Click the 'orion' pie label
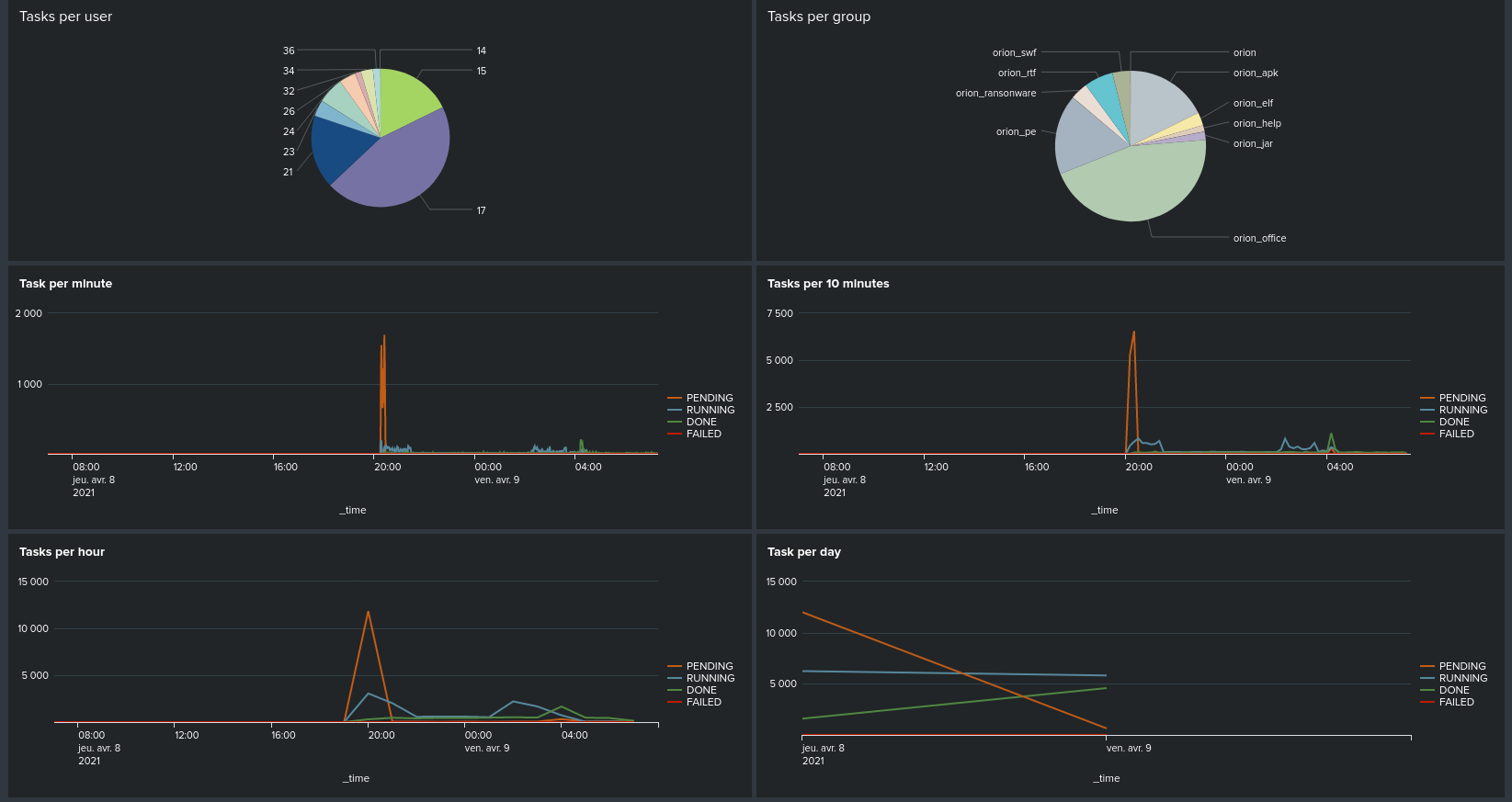 [x=1245, y=52]
